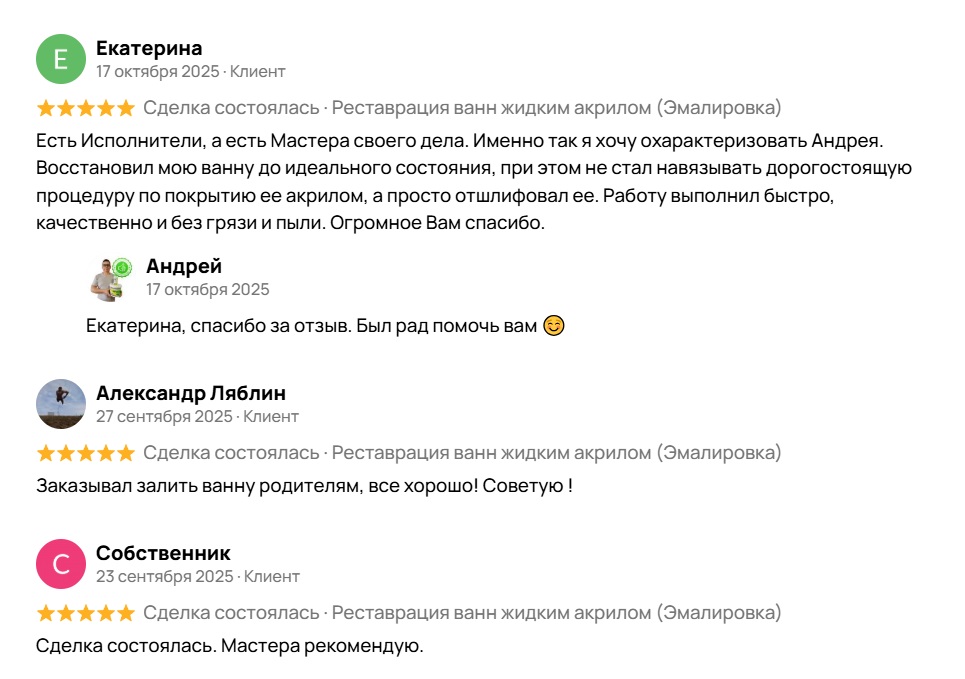This screenshot has width=965, height=679.
Task: Click Андрей's profile photo avatar
Action: [x=111, y=279]
